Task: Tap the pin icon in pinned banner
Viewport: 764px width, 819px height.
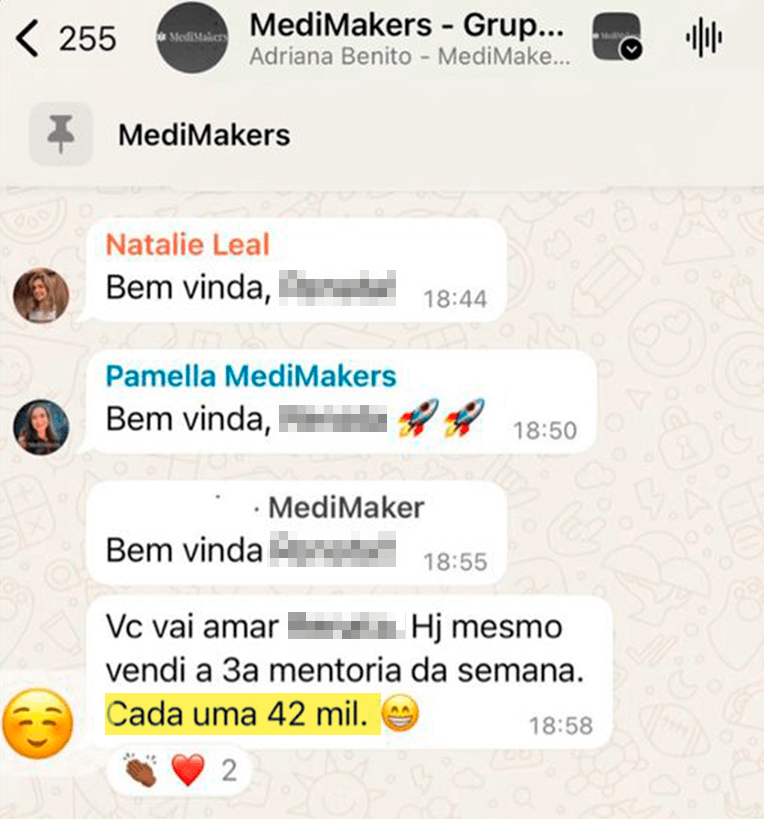Action: (61, 134)
